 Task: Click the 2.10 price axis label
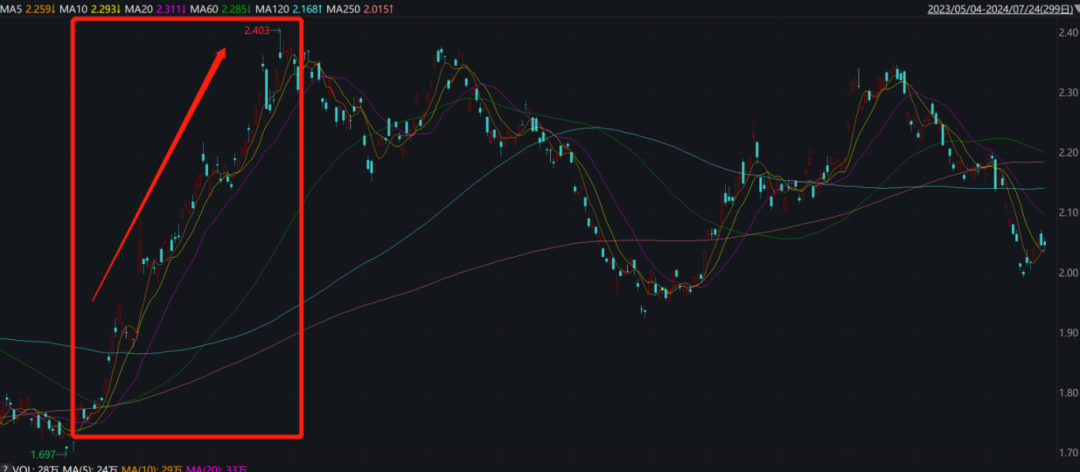pos(1069,212)
